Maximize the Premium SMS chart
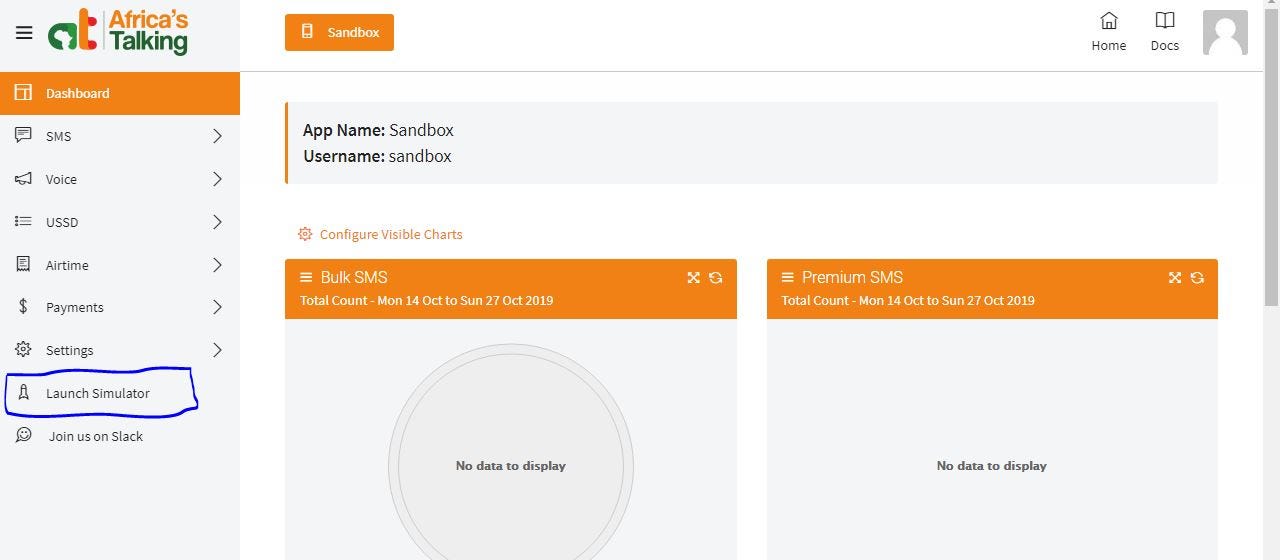Viewport: 1280px width, 560px height. click(1175, 278)
